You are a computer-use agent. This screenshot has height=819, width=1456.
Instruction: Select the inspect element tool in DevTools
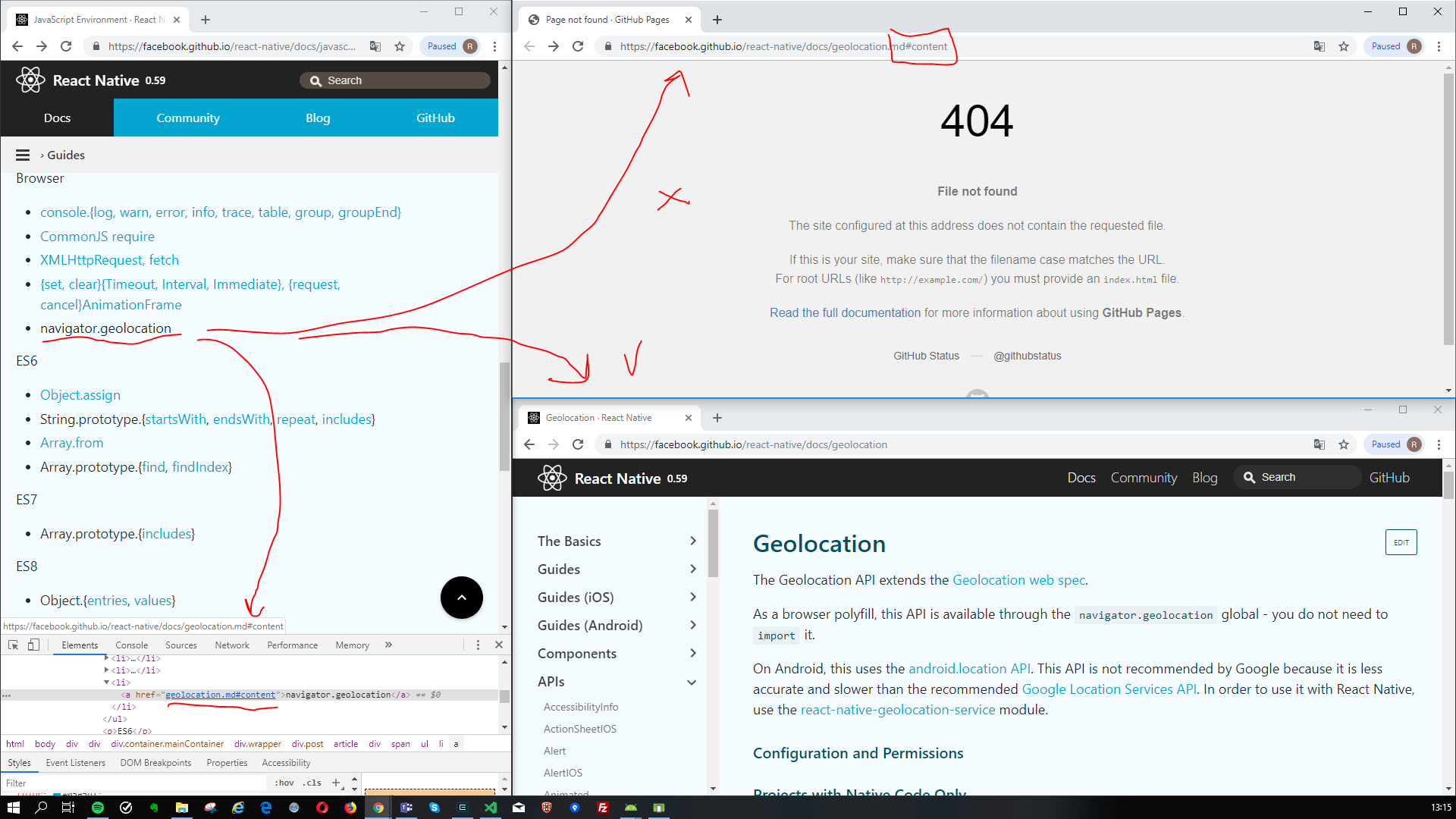tap(12, 645)
